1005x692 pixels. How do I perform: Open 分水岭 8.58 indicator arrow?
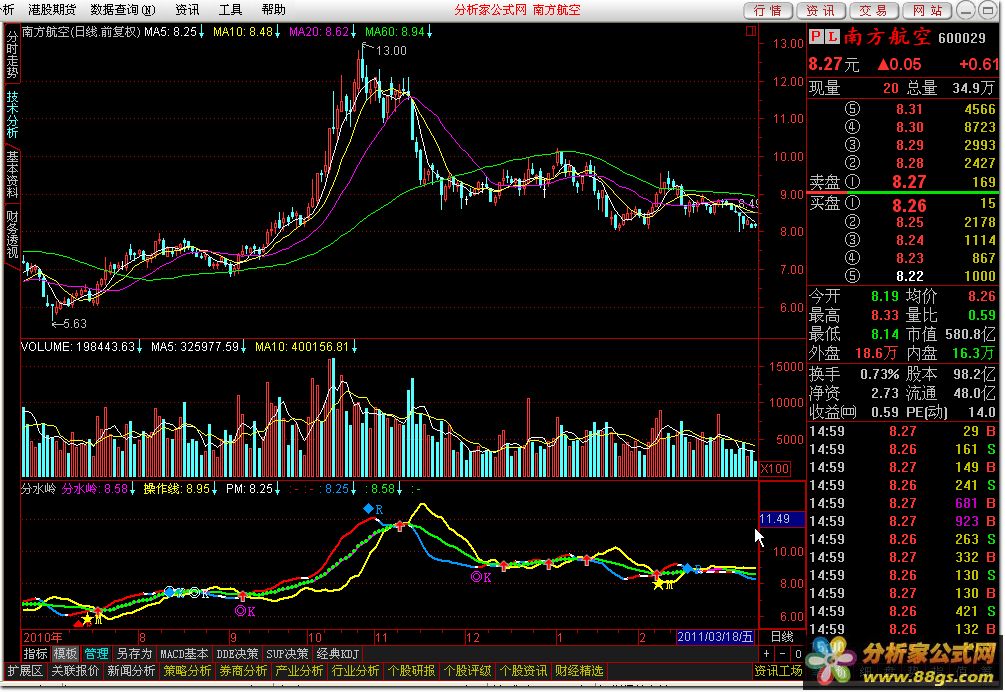pos(132,489)
